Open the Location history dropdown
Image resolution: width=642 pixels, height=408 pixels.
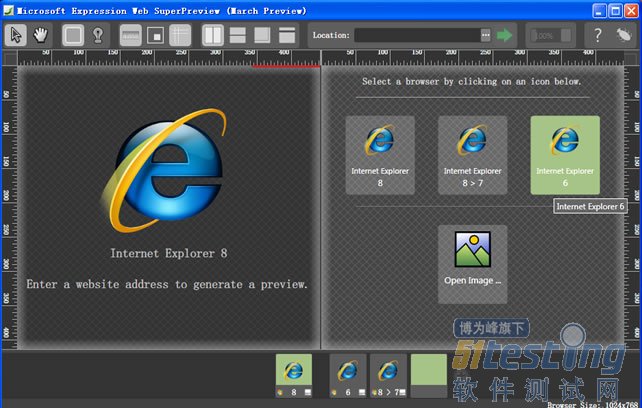click(x=486, y=35)
